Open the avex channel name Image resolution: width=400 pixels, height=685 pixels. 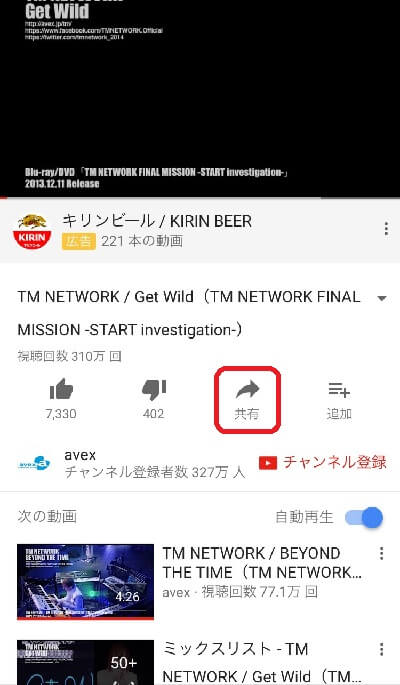(80, 455)
